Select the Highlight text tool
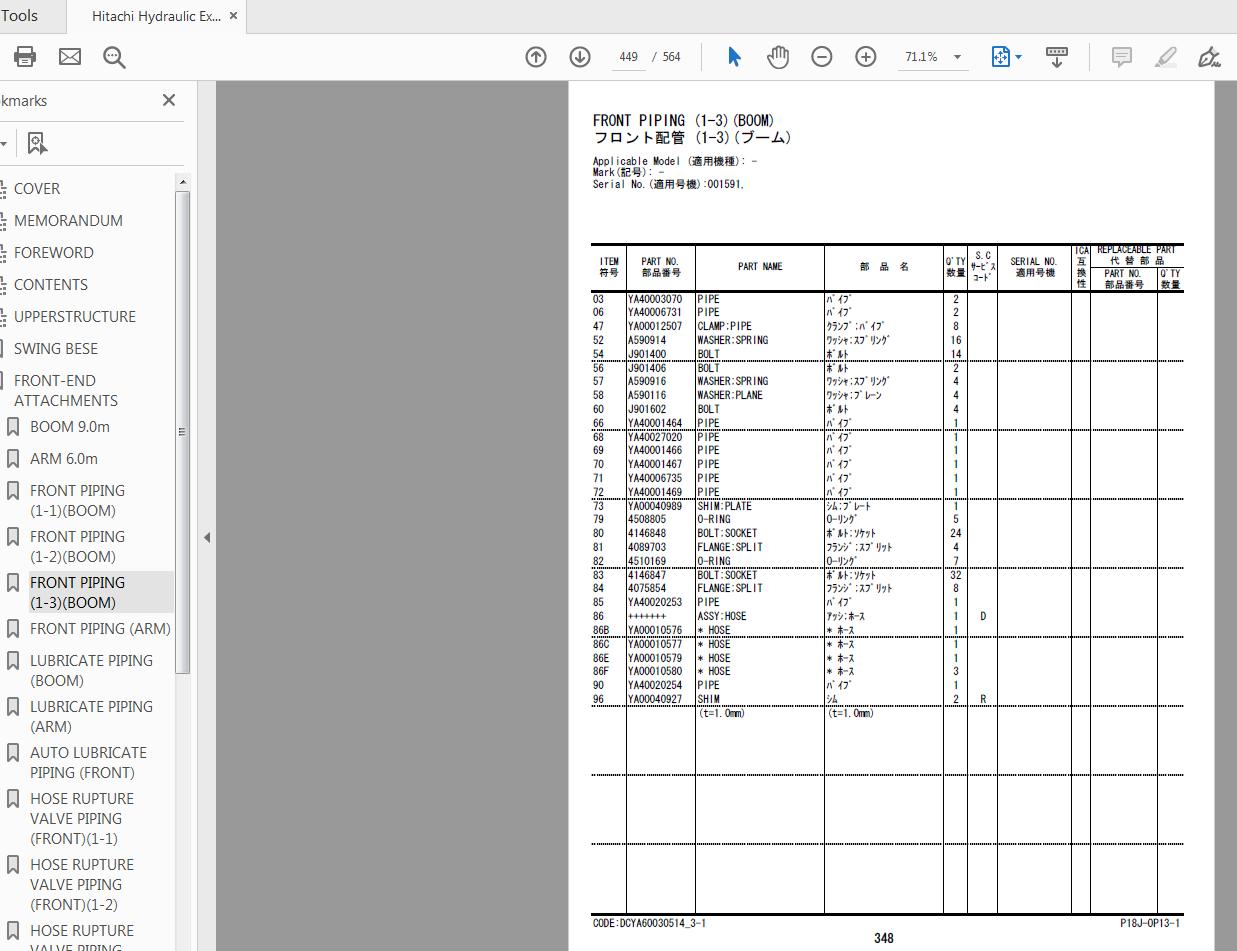1237x951 pixels. click(1165, 57)
